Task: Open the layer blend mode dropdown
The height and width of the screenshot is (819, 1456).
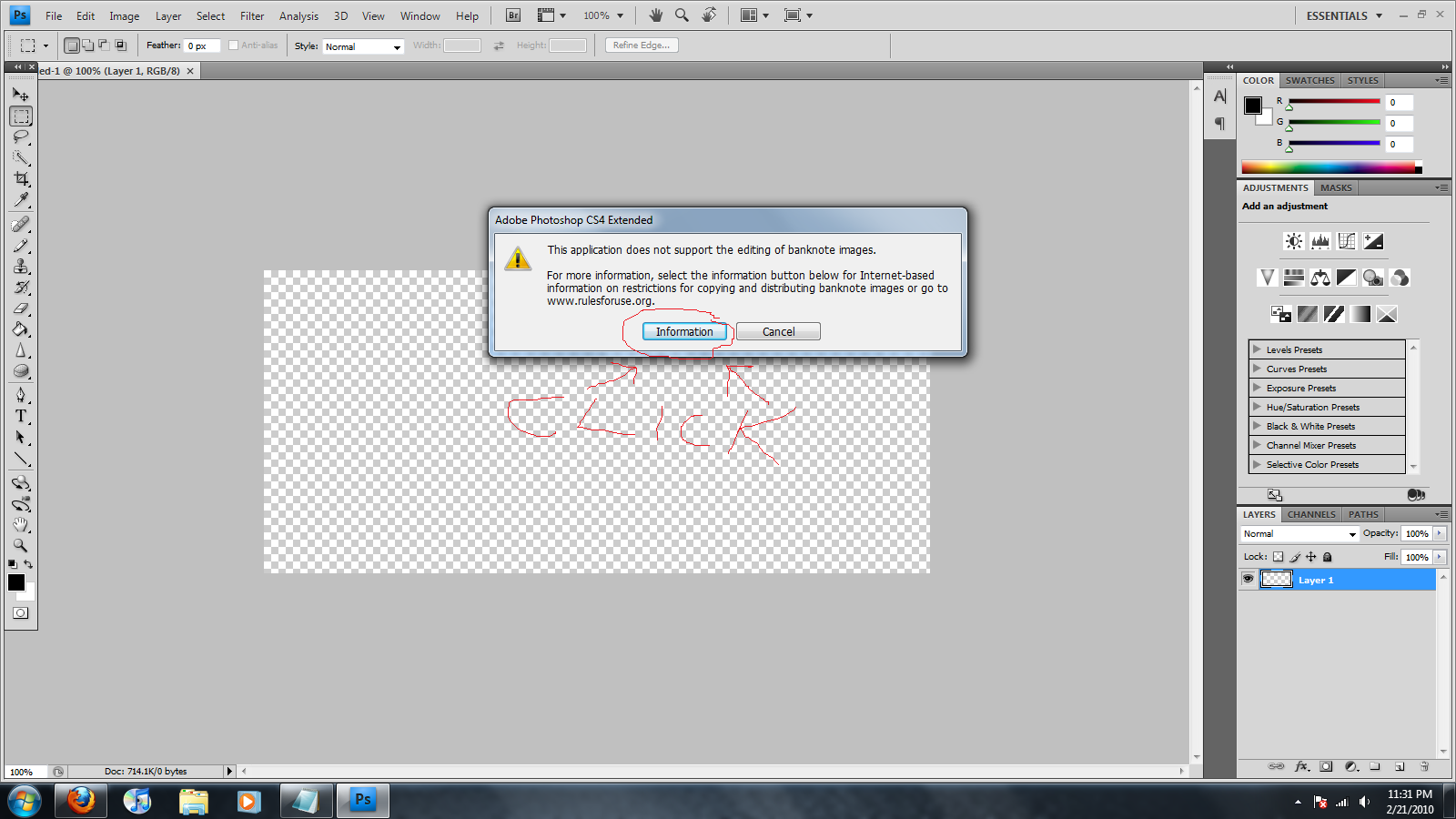Action: (x=1299, y=534)
